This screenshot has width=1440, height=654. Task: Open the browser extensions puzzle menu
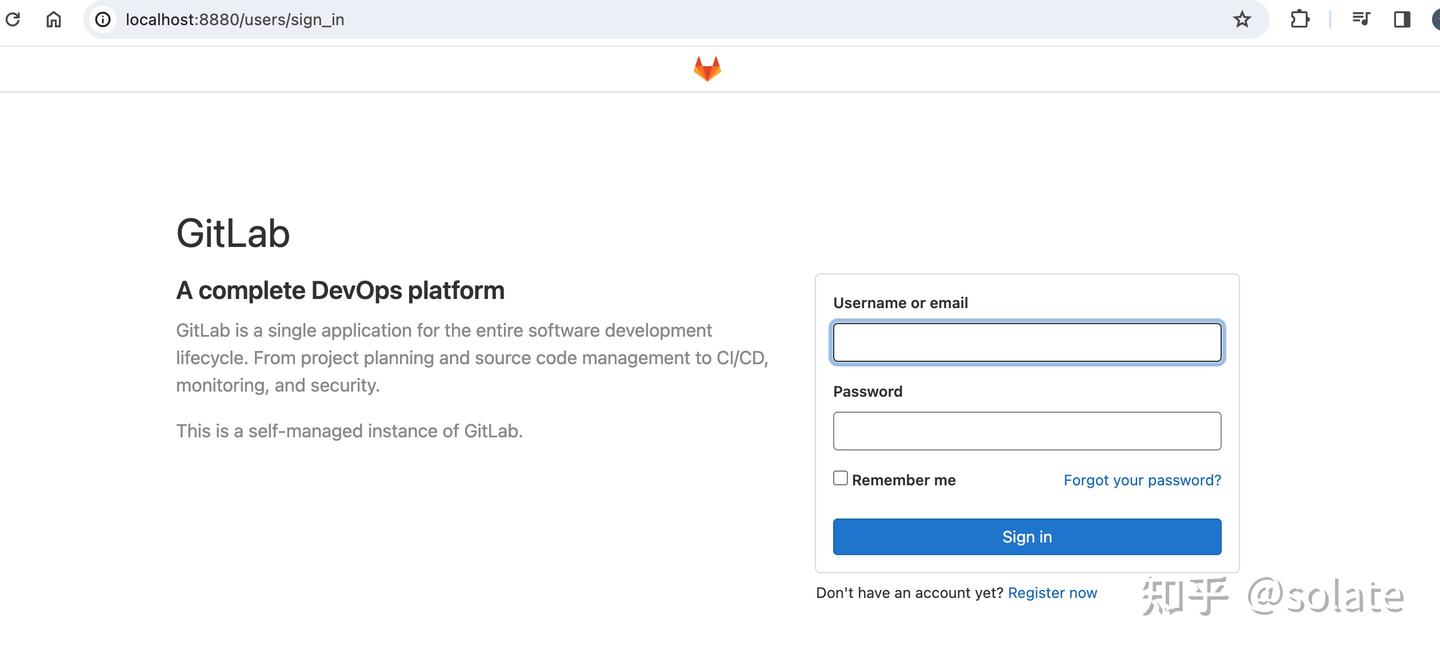(1299, 18)
